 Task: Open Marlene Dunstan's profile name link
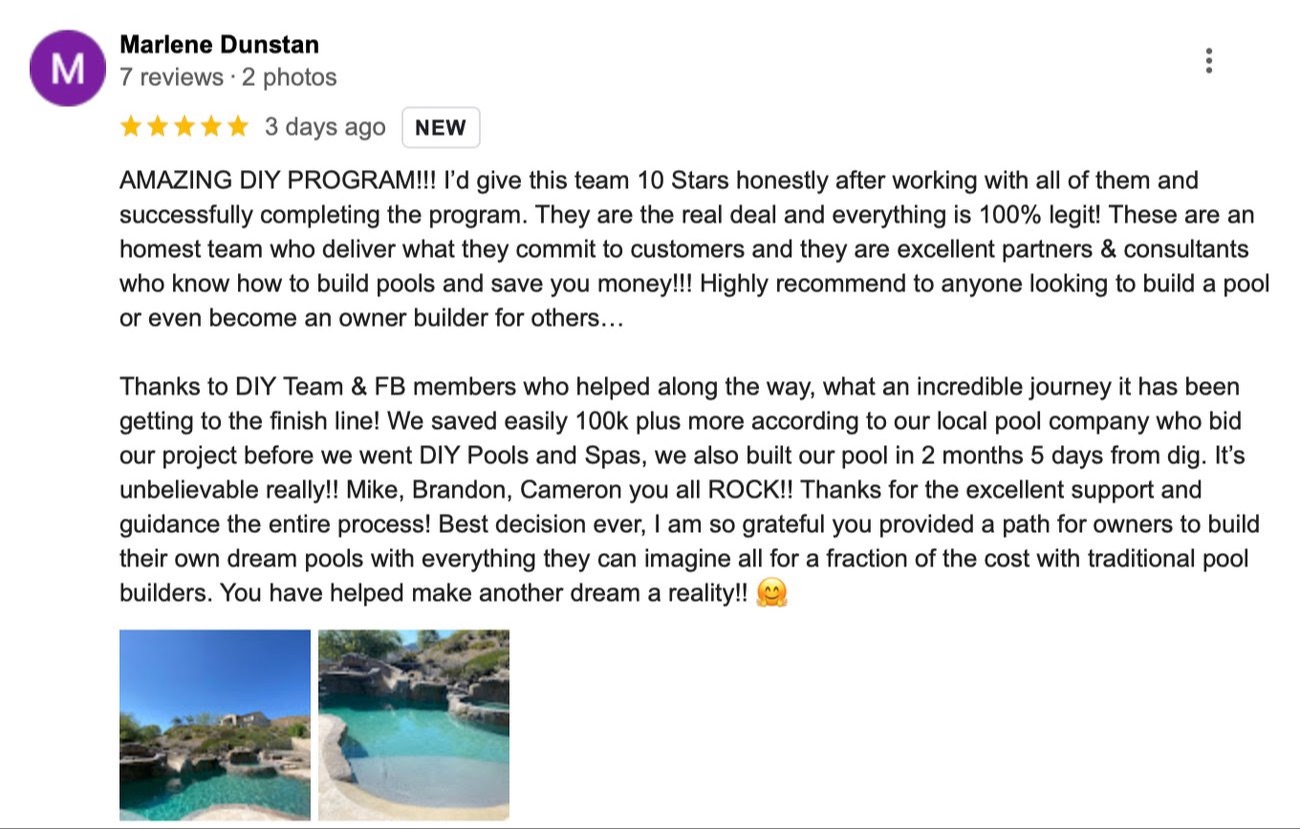[x=219, y=45]
